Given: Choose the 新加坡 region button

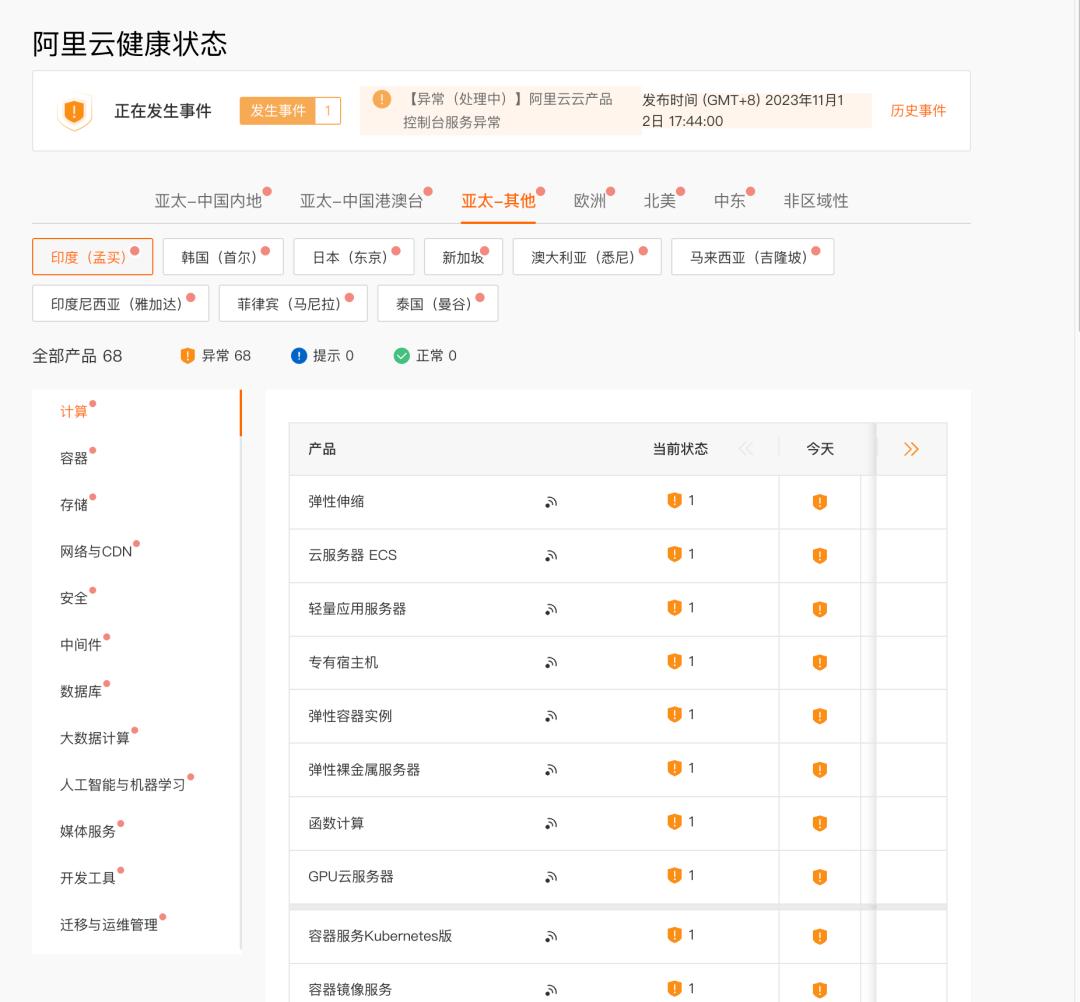Looking at the screenshot, I should coord(464,257).
